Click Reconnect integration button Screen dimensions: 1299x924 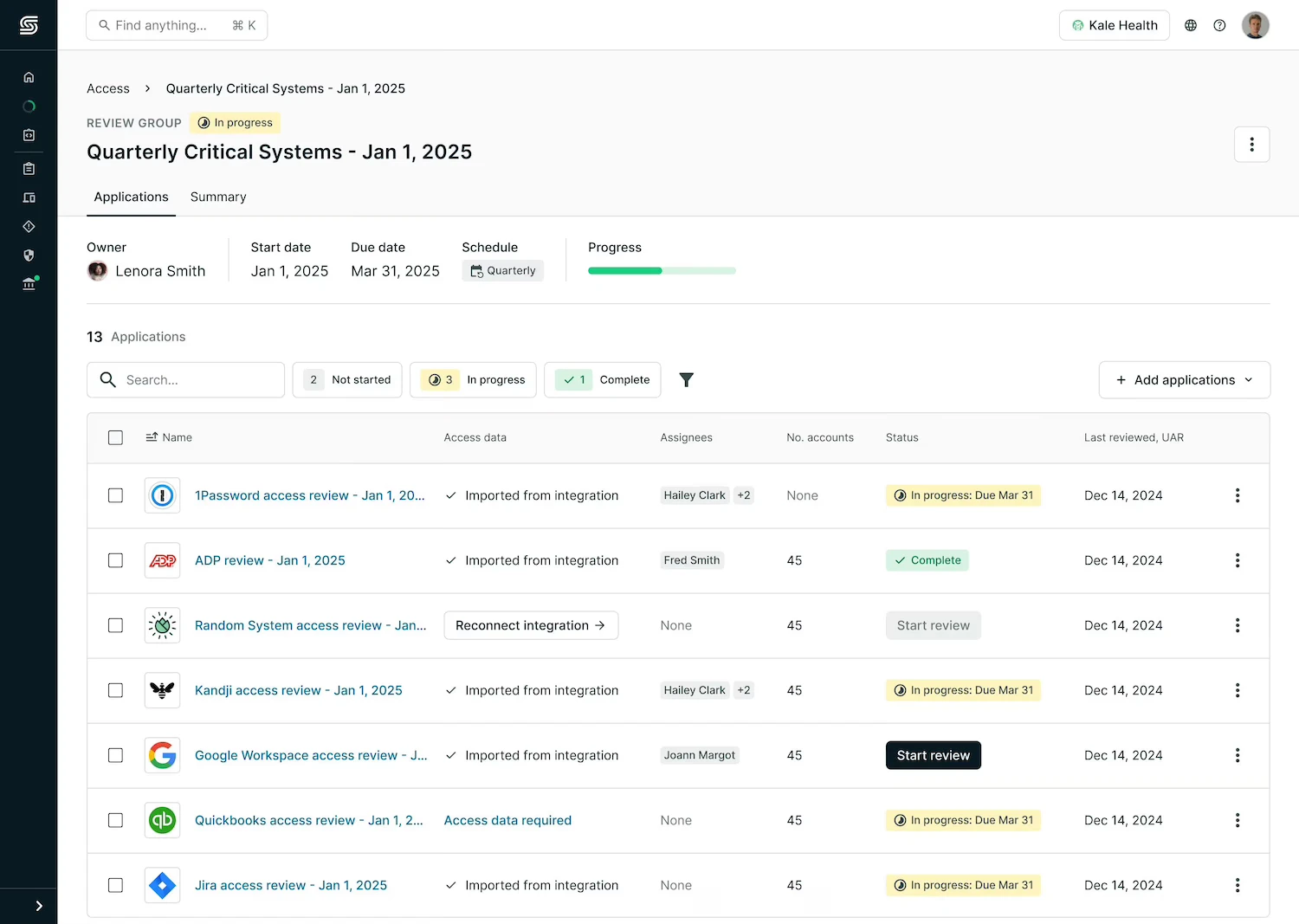pyautogui.click(x=531, y=625)
